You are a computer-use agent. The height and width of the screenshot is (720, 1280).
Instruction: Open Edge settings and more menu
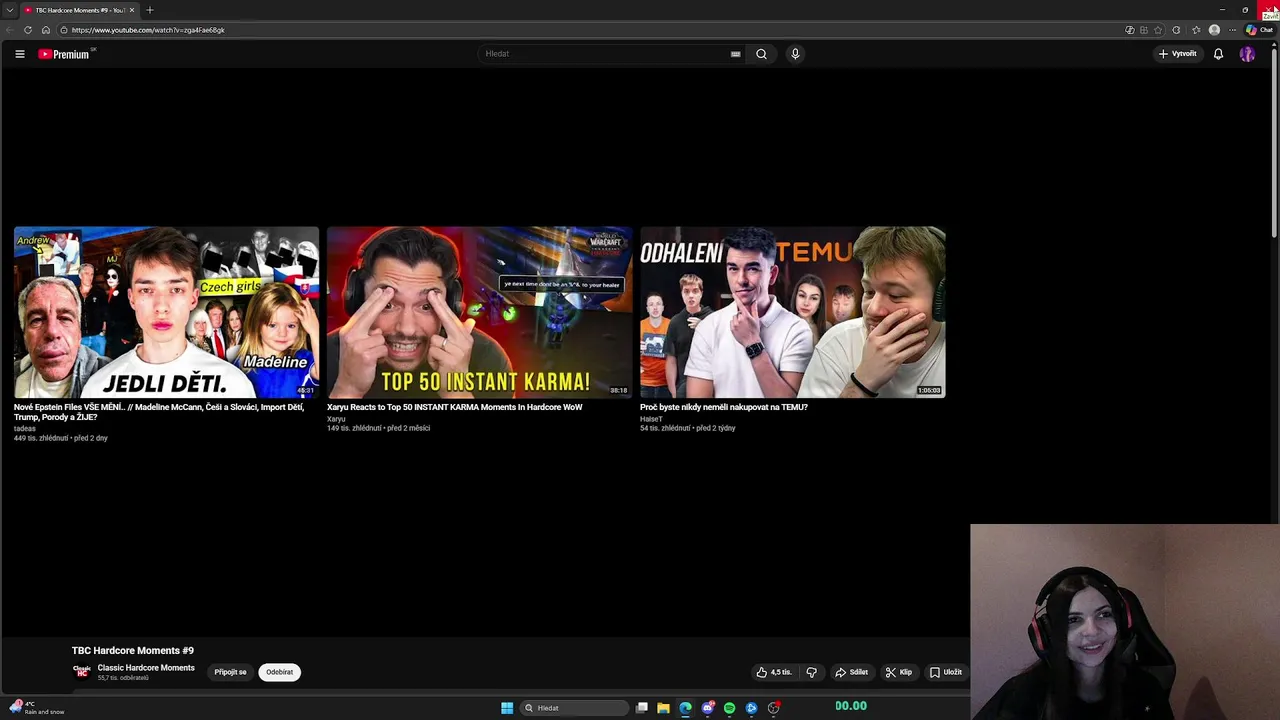[1231, 30]
